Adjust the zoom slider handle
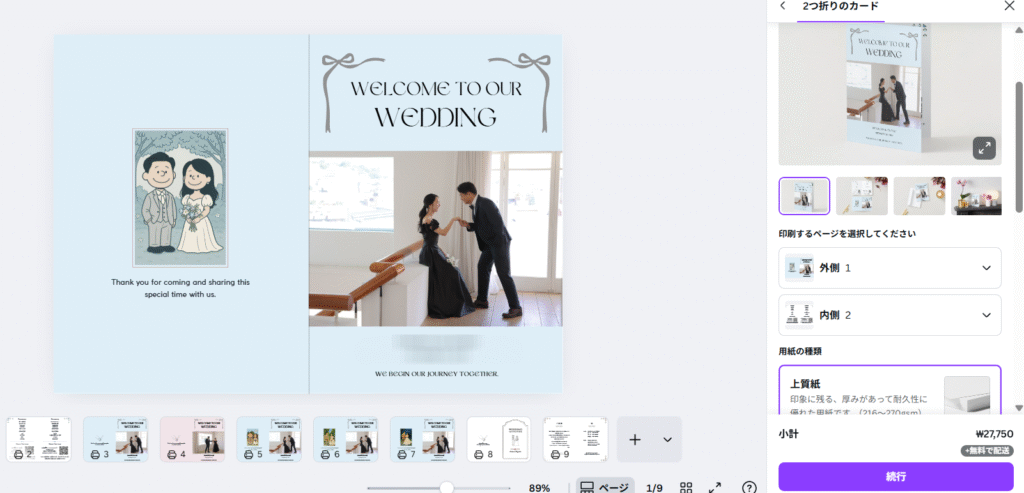1024x493 pixels. 447,488
